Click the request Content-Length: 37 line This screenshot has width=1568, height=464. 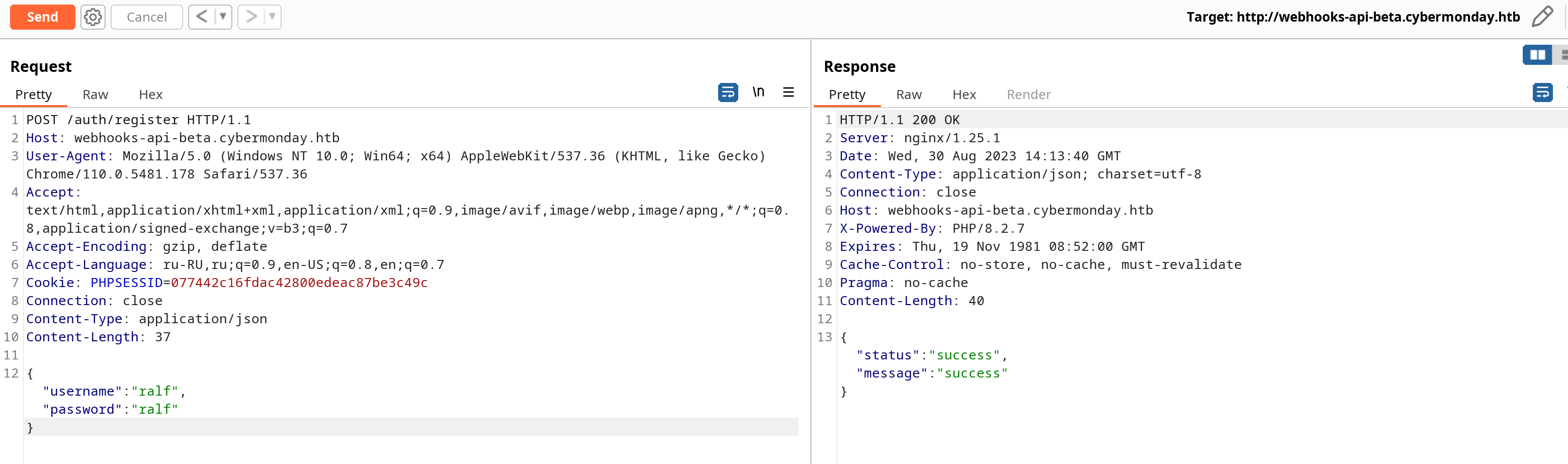[x=98, y=337]
